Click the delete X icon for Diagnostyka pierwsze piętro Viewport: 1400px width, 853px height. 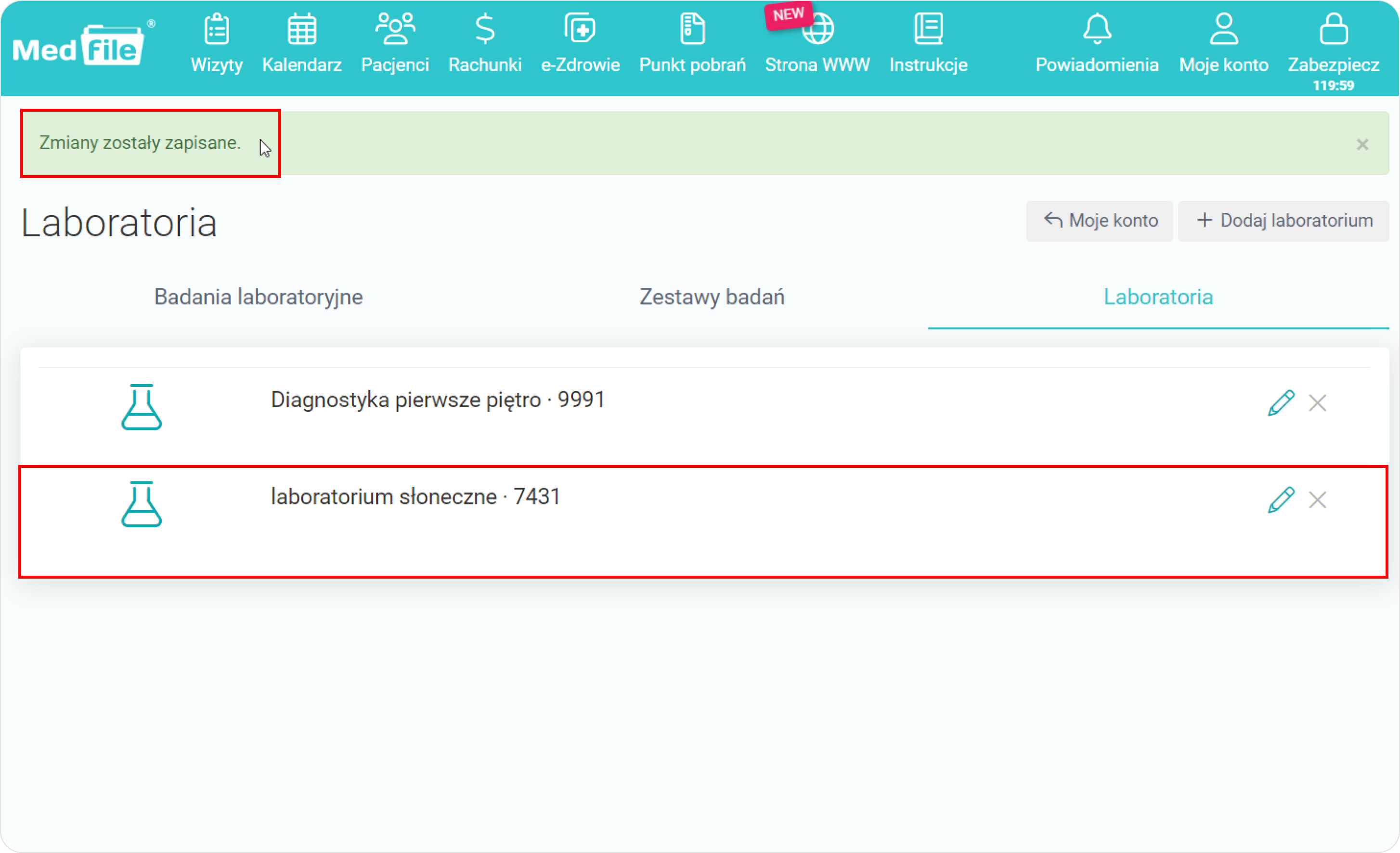tap(1318, 402)
